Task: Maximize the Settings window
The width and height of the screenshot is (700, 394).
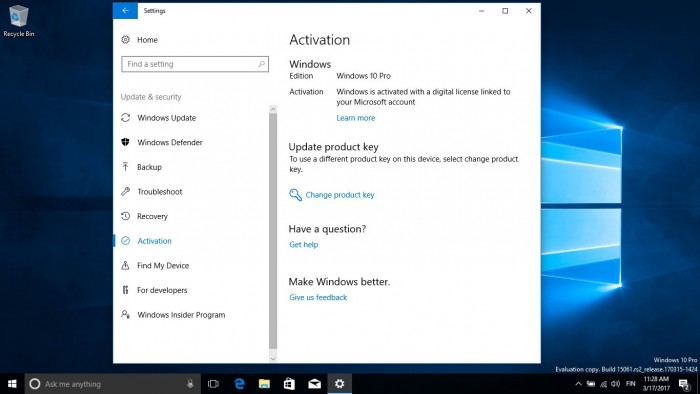Action: [x=505, y=11]
